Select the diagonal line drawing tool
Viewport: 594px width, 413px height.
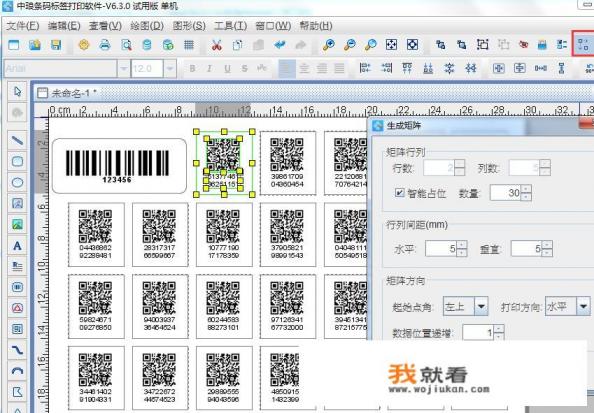17,141
